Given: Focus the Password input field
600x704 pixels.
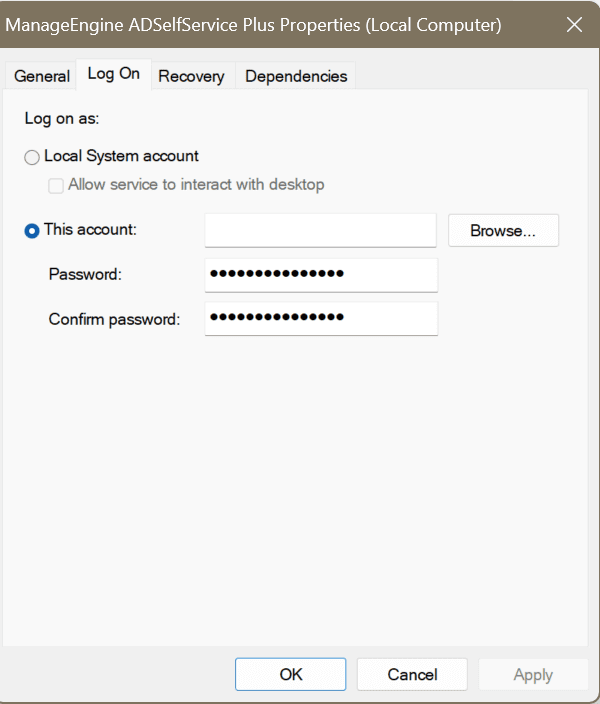Looking at the screenshot, I should point(320,274).
